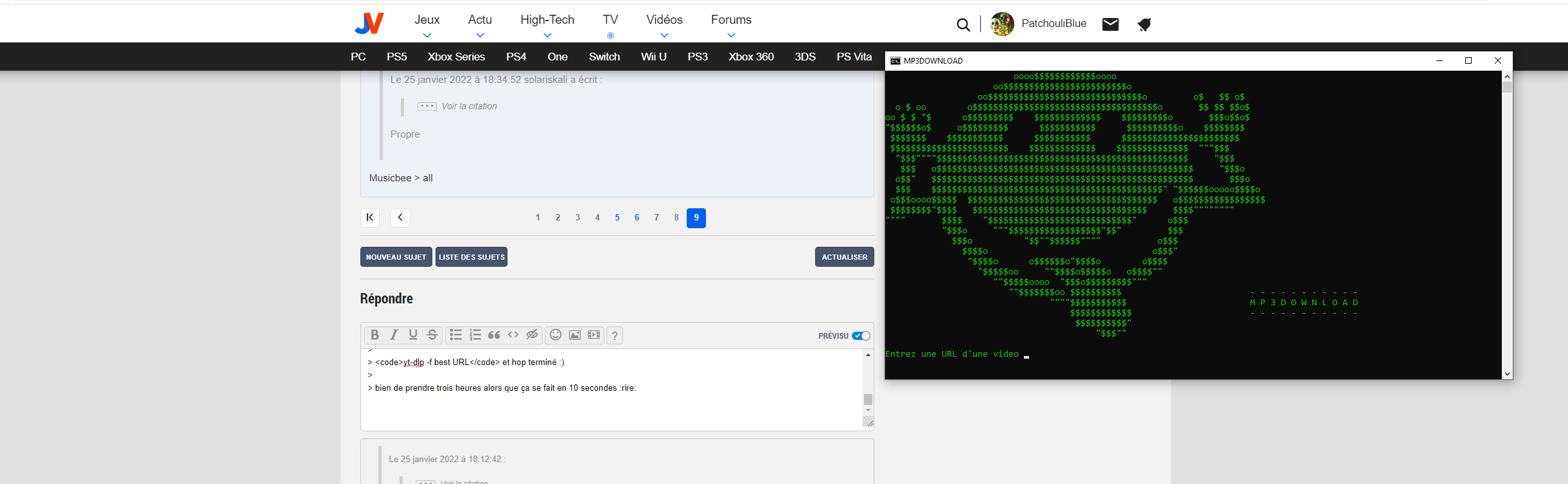This screenshot has width=1568, height=484.
Task: Click the LISTE DES SUJETS button
Action: tap(471, 257)
